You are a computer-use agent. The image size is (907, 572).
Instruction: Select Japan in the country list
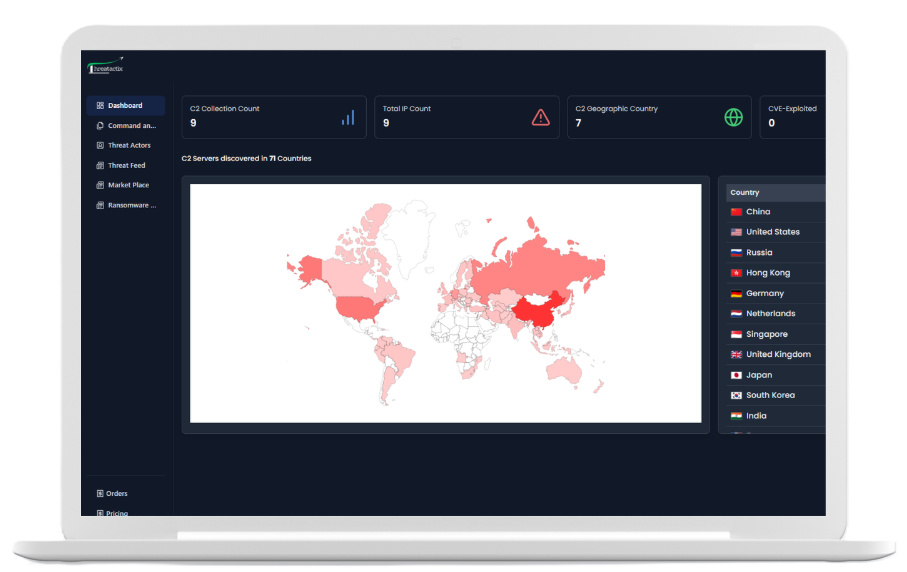776,375
